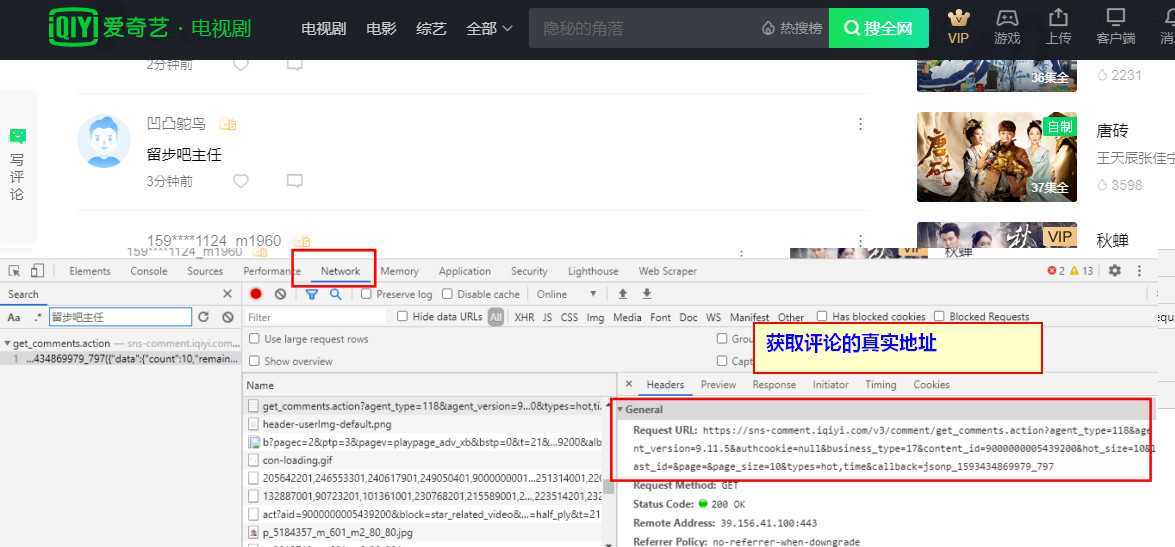
Task: Check Has blocked cookies
Action: click(x=822, y=316)
